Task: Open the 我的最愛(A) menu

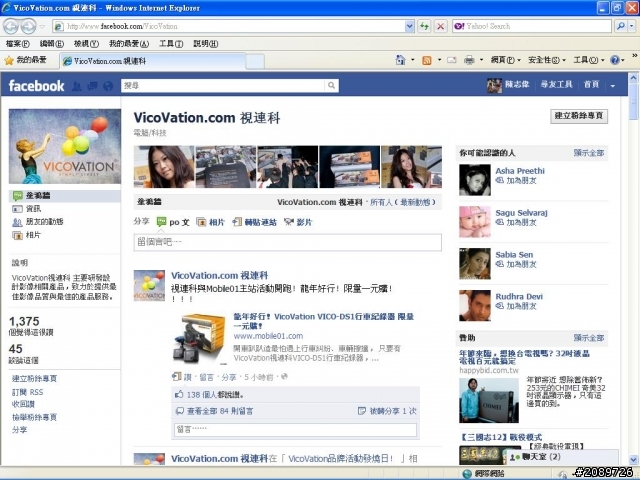Action: tap(129, 44)
